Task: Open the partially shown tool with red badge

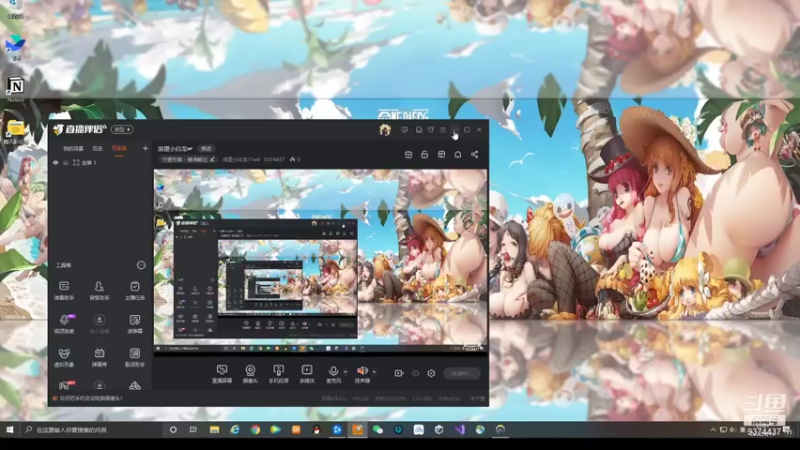Action: (x=65, y=385)
